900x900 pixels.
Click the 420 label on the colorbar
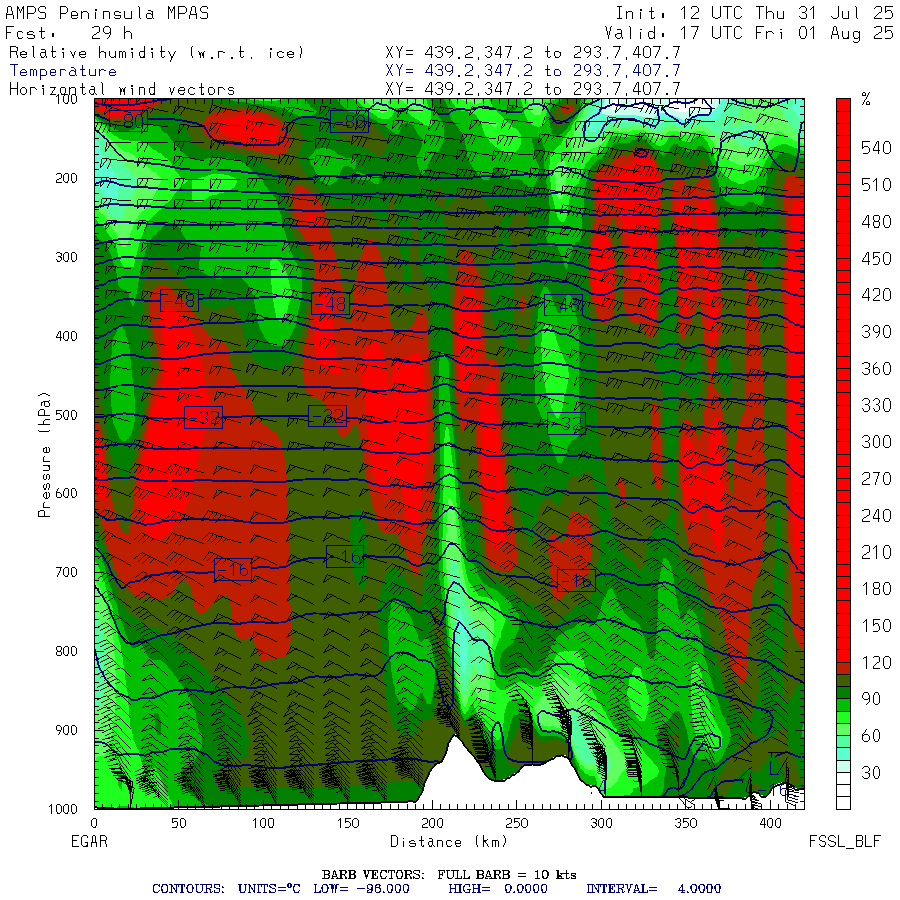(x=876, y=295)
